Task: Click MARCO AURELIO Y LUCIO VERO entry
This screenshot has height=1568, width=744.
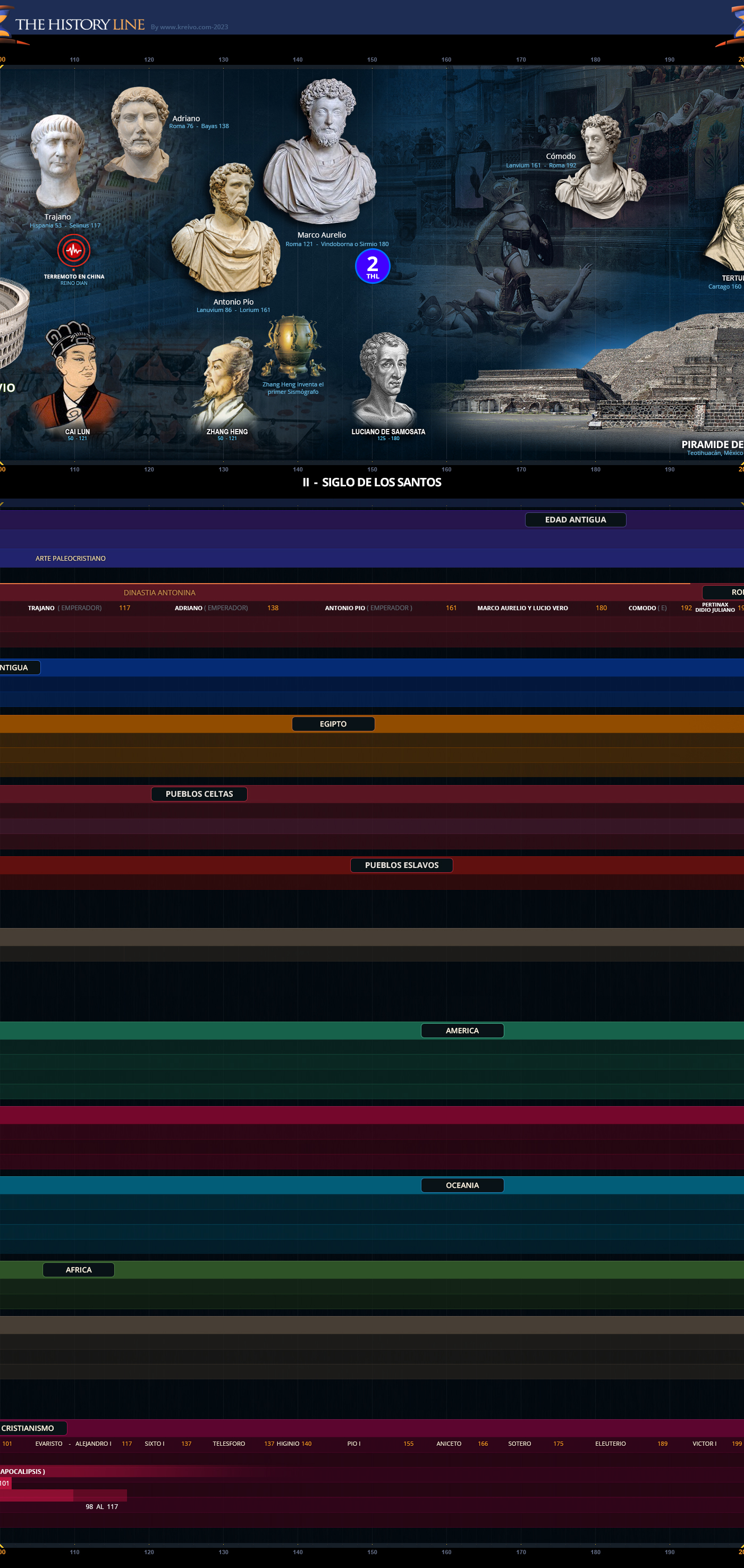Action: tap(522, 608)
